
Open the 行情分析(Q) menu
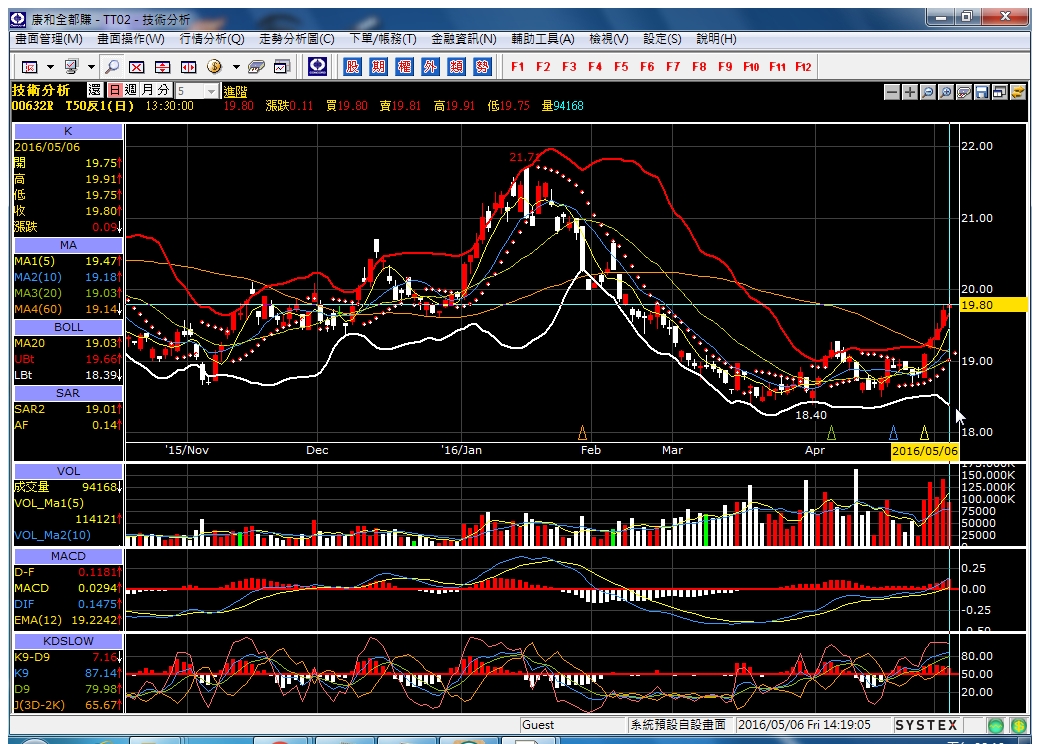pyautogui.click(x=212, y=39)
